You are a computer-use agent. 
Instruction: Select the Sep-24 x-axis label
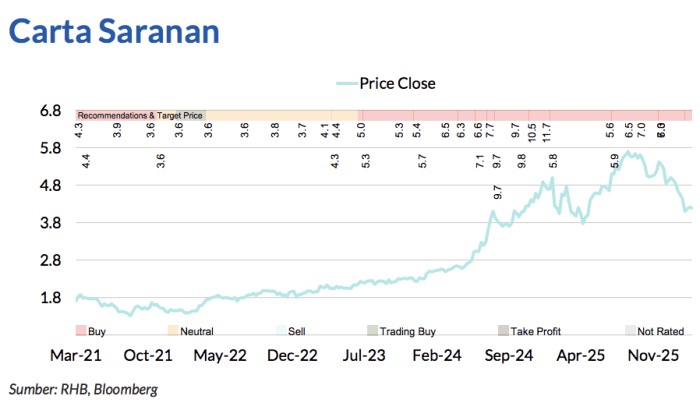pyautogui.click(x=509, y=355)
